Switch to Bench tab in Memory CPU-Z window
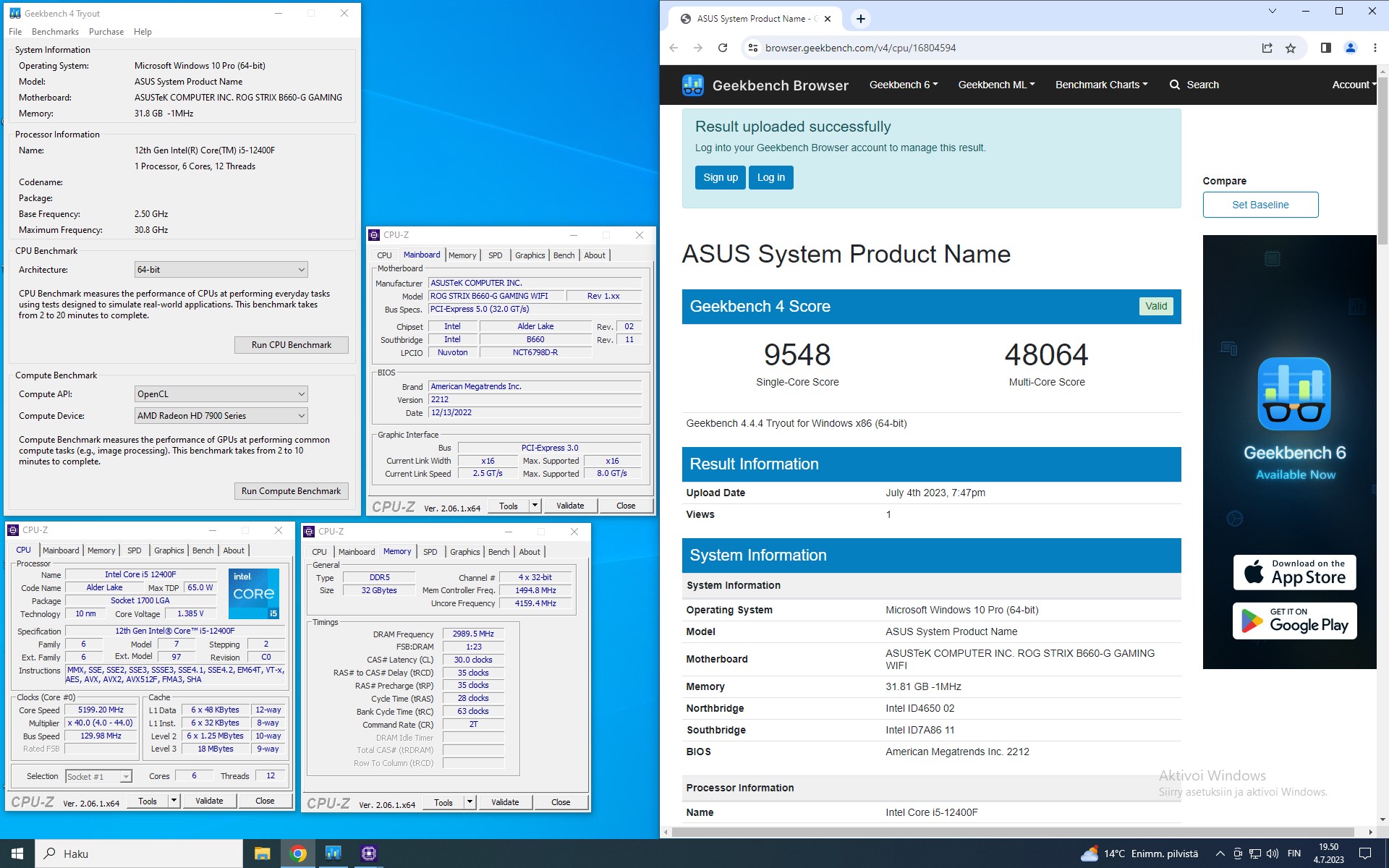This screenshot has height=868, width=1389. pos(498,552)
